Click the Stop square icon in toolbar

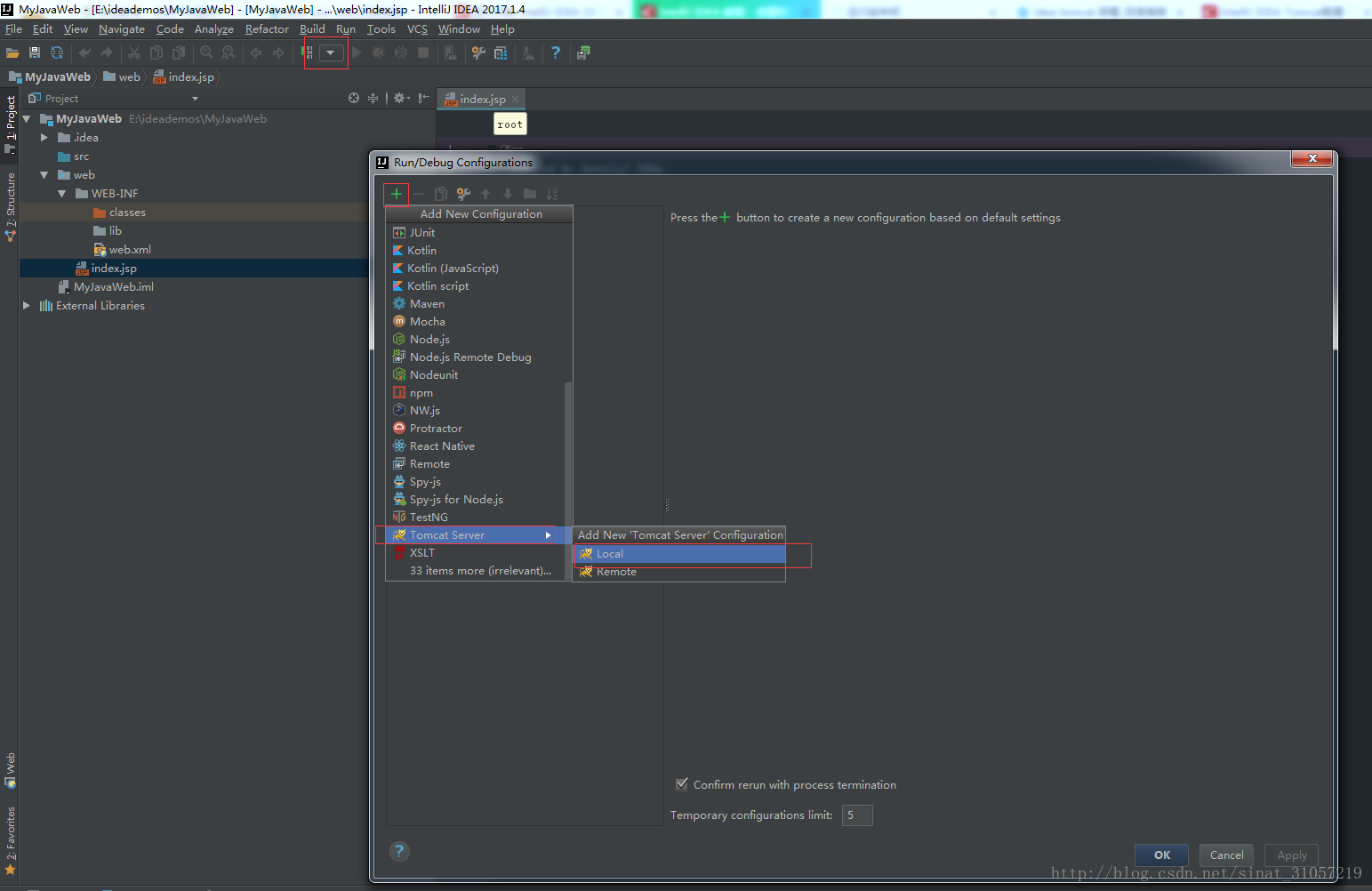(x=423, y=52)
